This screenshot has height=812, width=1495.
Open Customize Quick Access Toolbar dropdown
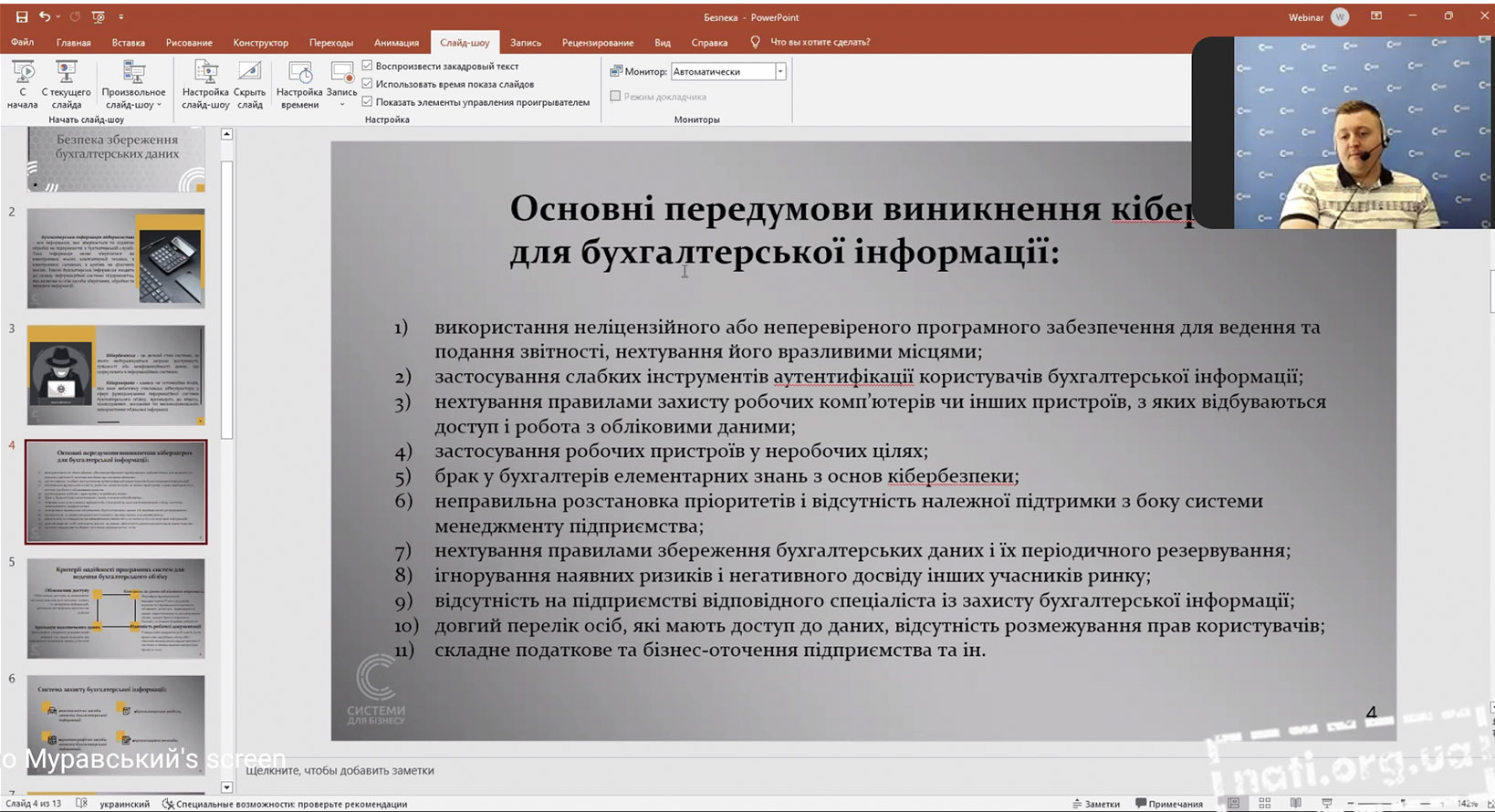pyautogui.click(x=121, y=16)
